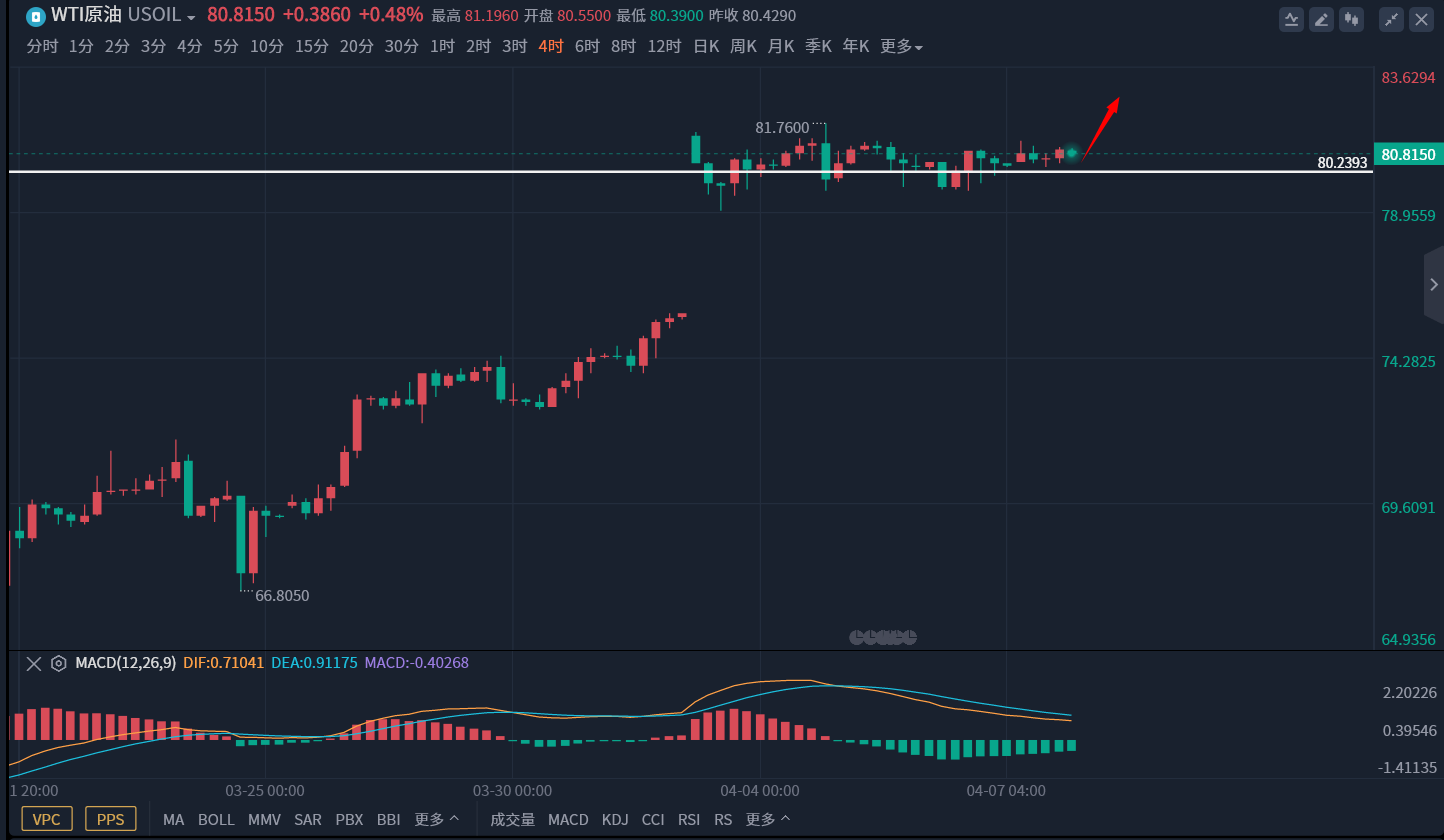Switch to 1时 timeframe
This screenshot has width=1444, height=840.
[442, 46]
